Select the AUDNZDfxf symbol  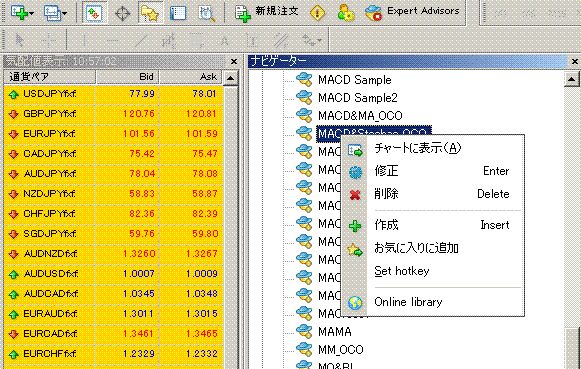click(x=50, y=254)
